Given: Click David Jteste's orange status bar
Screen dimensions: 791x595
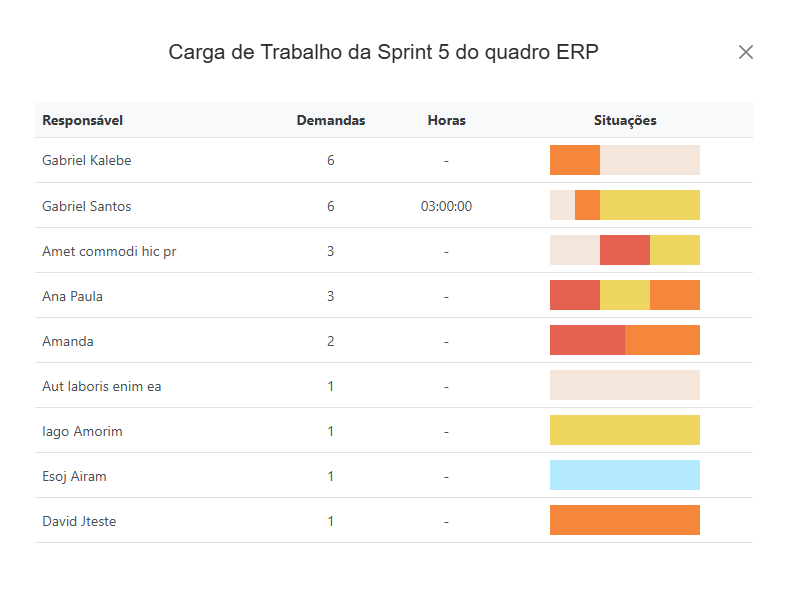Looking at the screenshot, I should pos(625,520).
